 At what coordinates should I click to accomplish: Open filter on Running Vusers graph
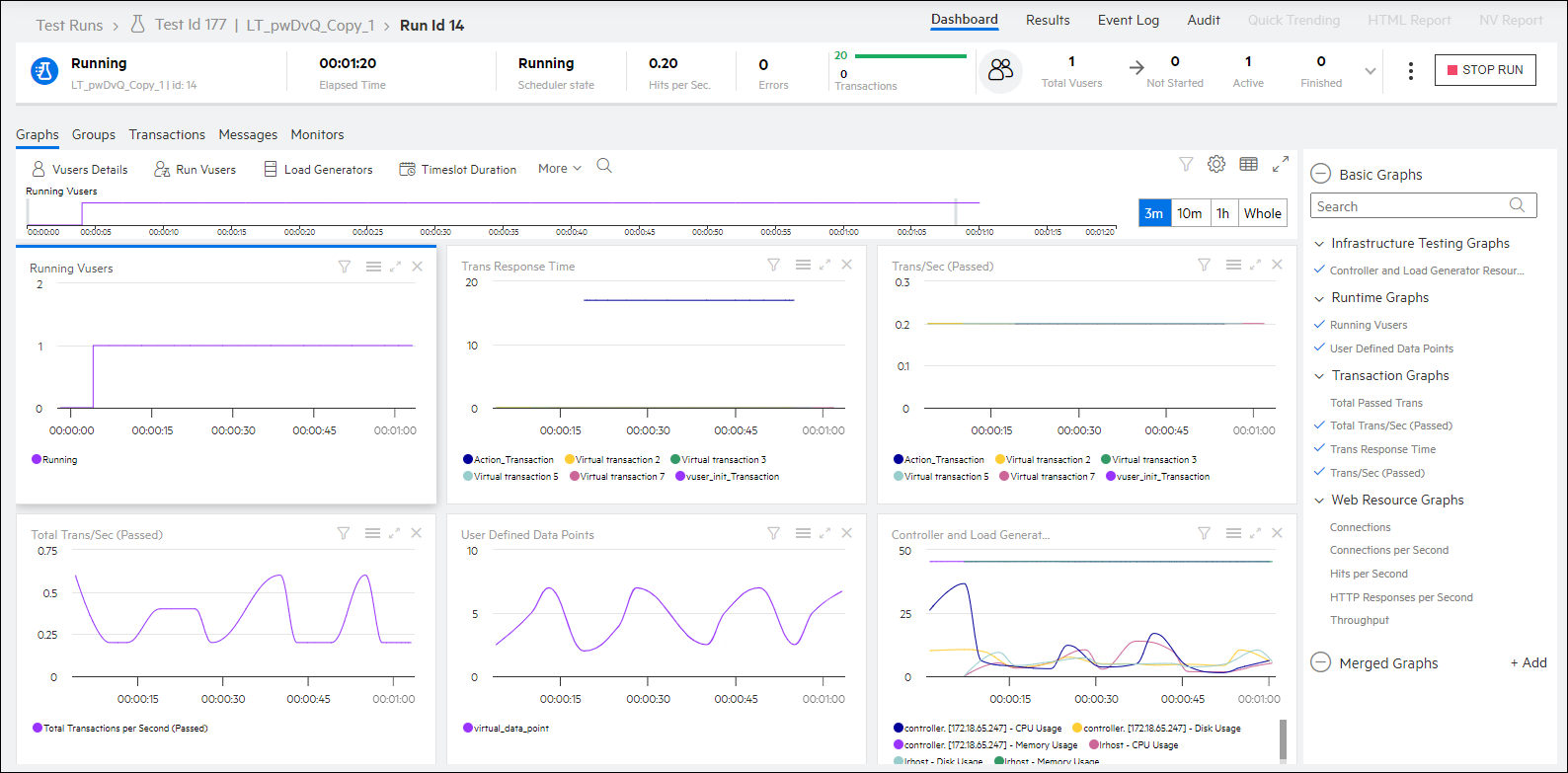click(345, 267)
